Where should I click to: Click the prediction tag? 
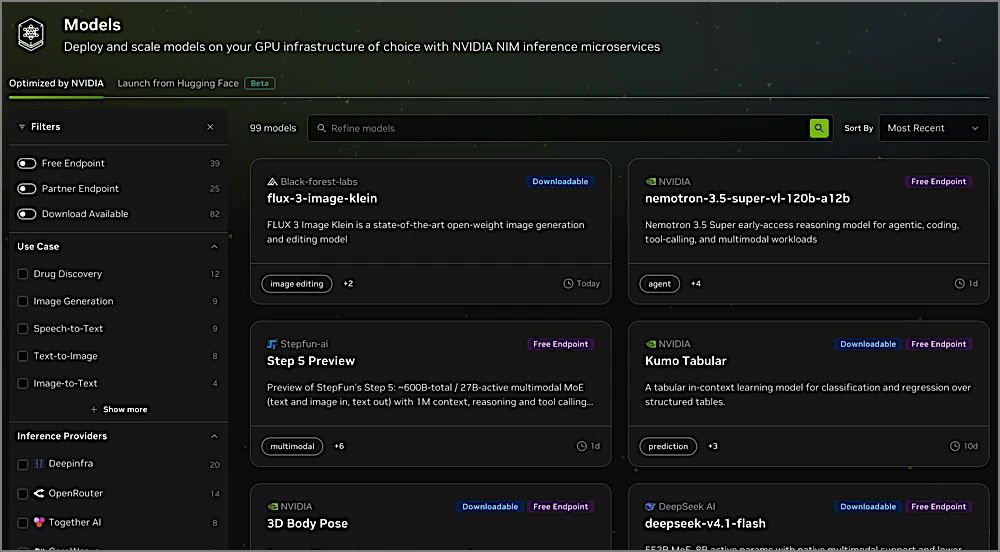[668, 446]
